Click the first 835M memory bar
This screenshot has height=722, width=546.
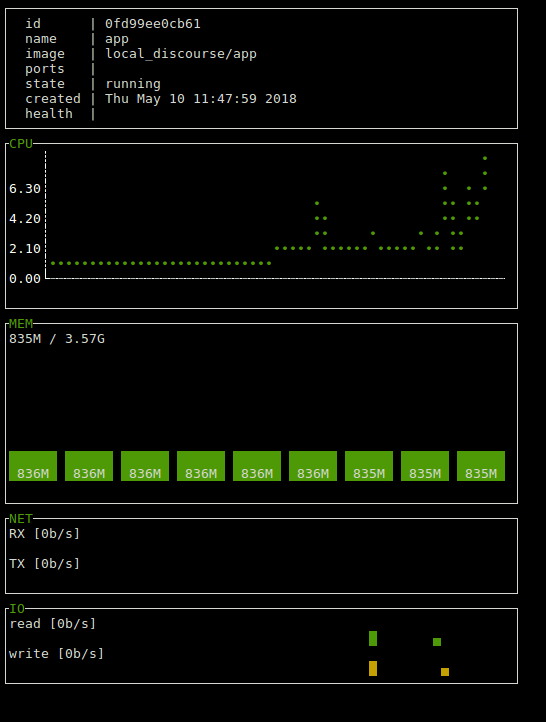tap(369, 466)
